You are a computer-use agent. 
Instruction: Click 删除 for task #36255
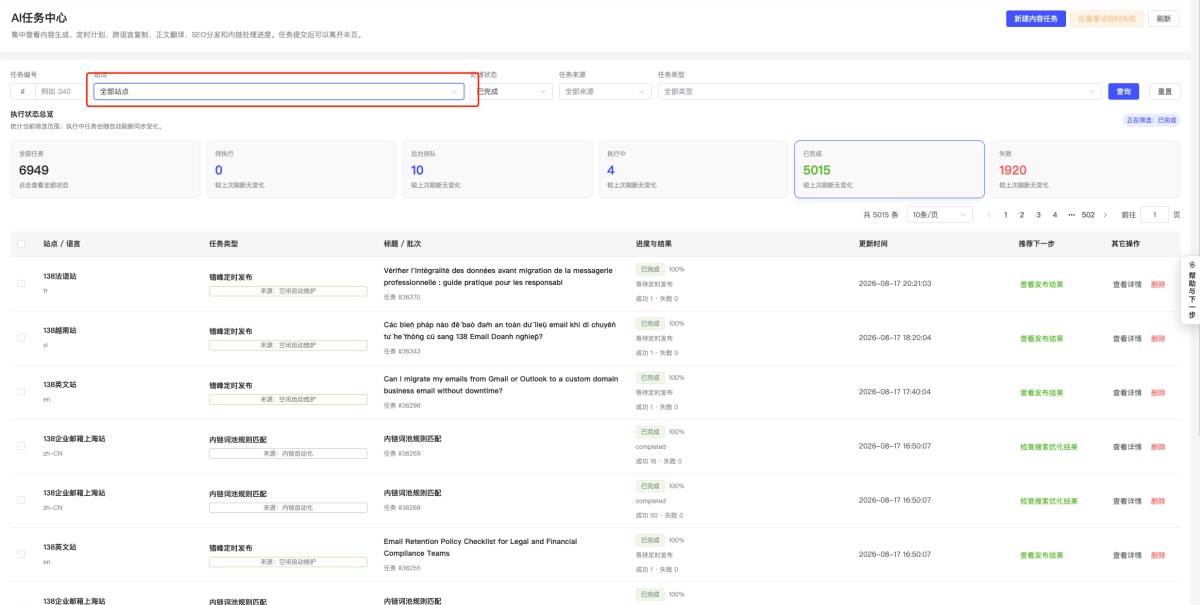(x=1158, y=555)
